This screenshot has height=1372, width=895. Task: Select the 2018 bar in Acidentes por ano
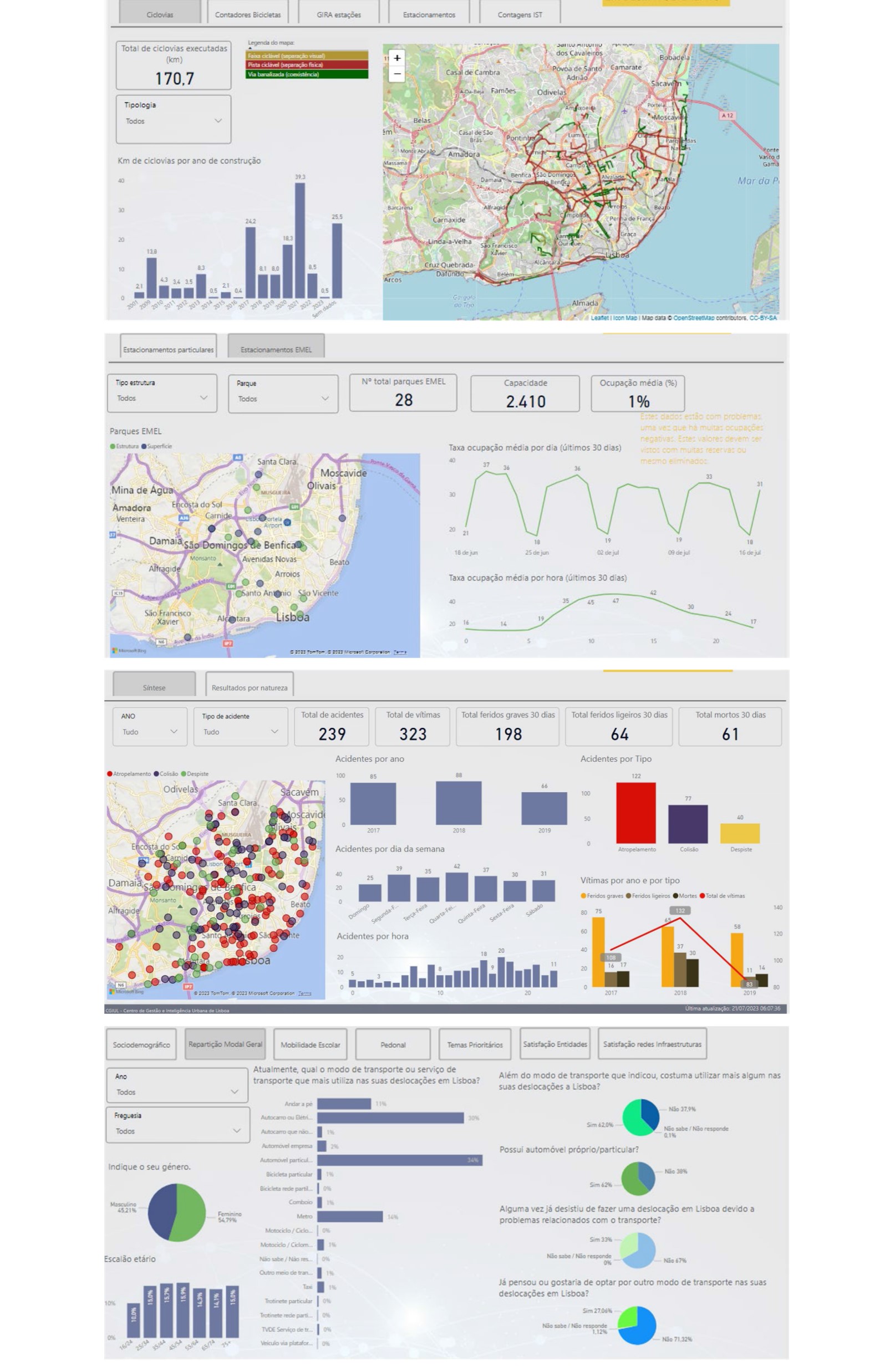coord(459,804)
